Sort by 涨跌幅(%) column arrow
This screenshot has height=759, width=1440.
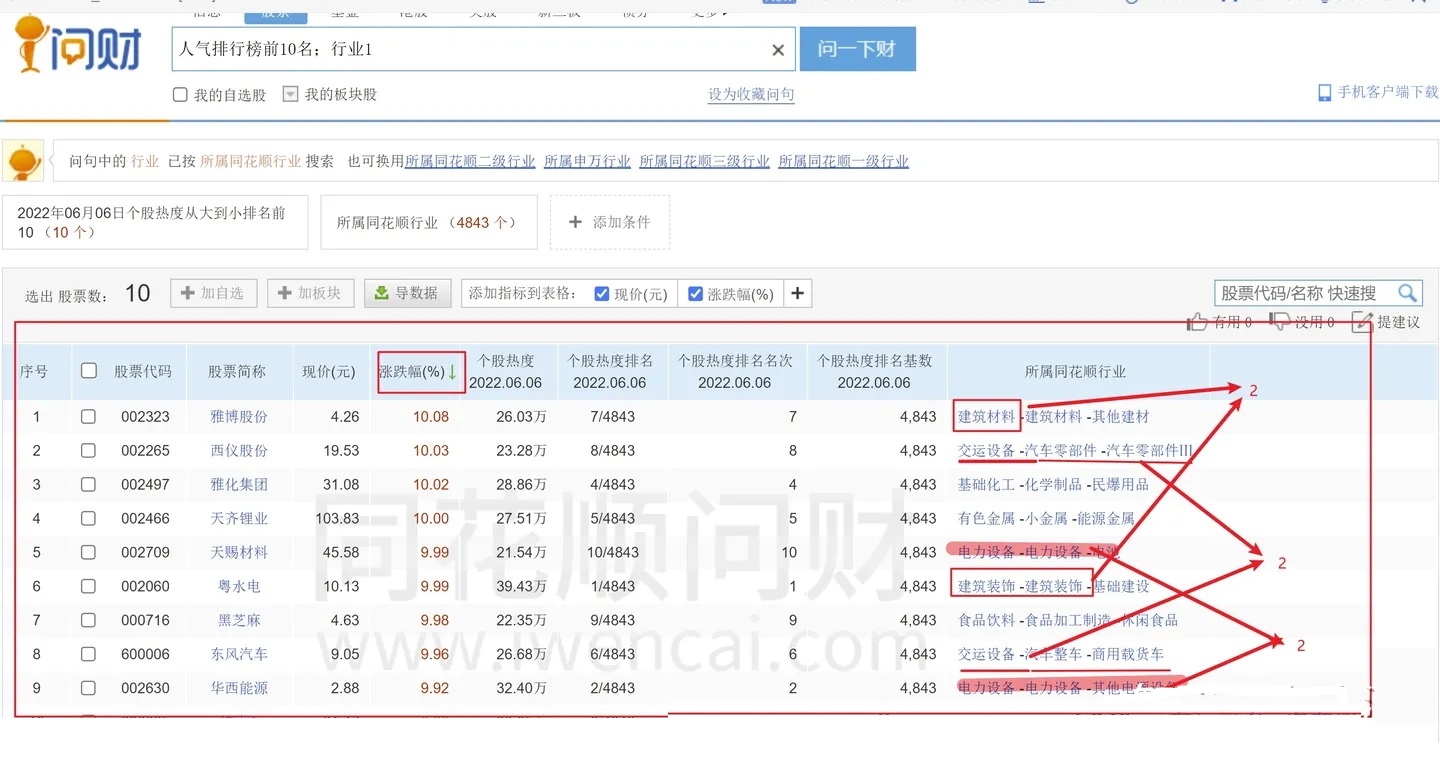coord(452,372)
